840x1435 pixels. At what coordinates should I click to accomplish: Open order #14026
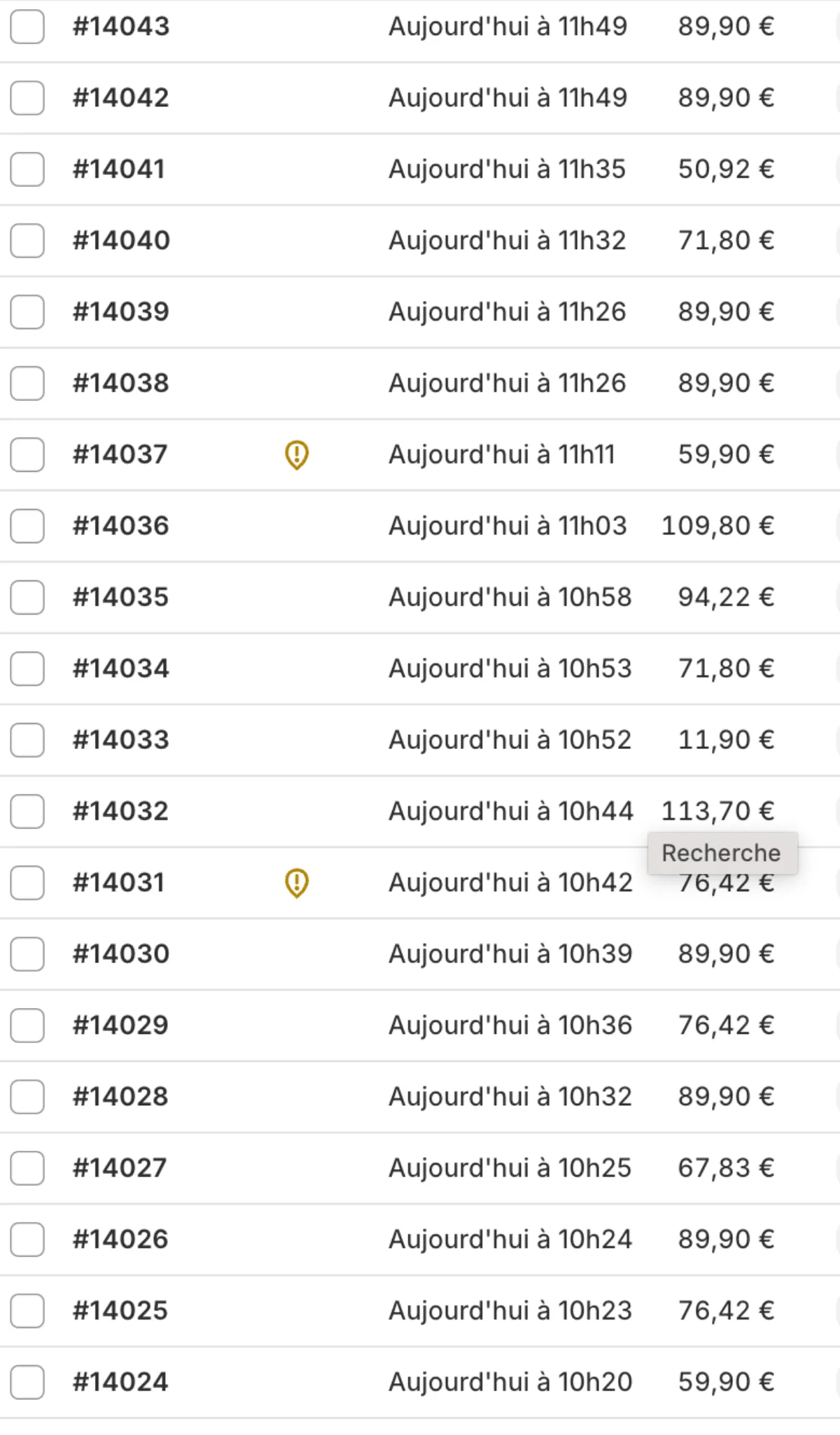point(121,1239)
